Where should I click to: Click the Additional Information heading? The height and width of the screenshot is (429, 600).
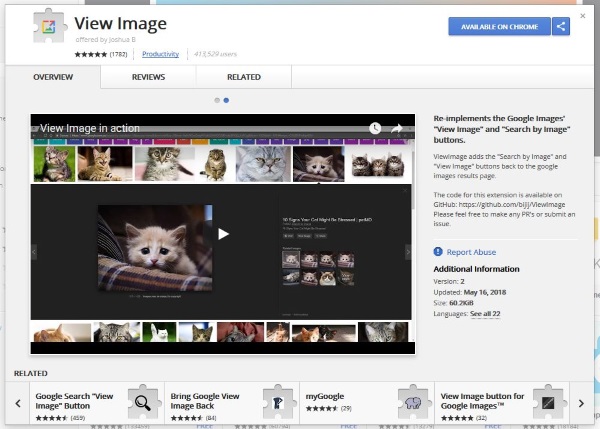click(476, 269)
